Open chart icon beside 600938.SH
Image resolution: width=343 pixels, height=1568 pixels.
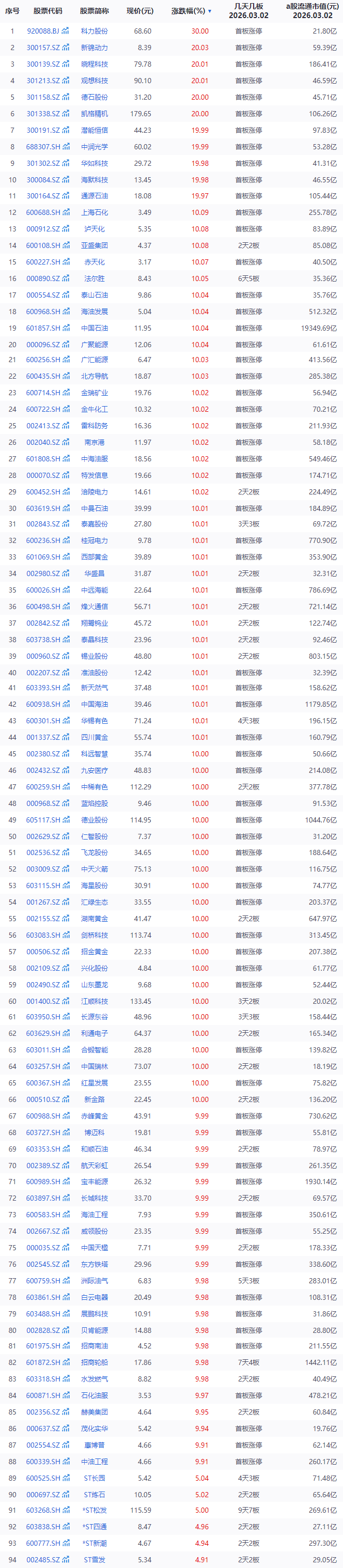[x=65, y=704]
